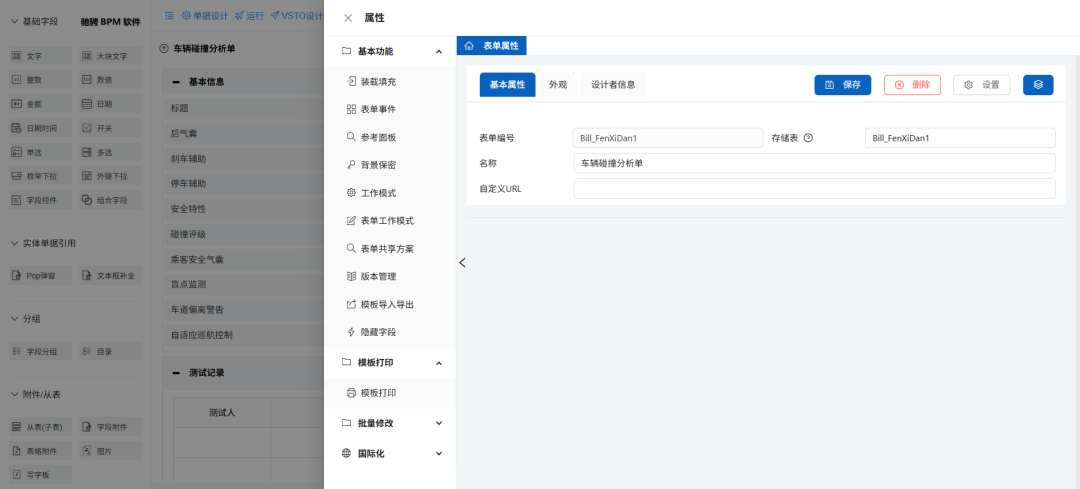This screenshot has height=489, width=1080.
Task: Click the left-arrow sidebar collapse handle
Action: (462, 262)
